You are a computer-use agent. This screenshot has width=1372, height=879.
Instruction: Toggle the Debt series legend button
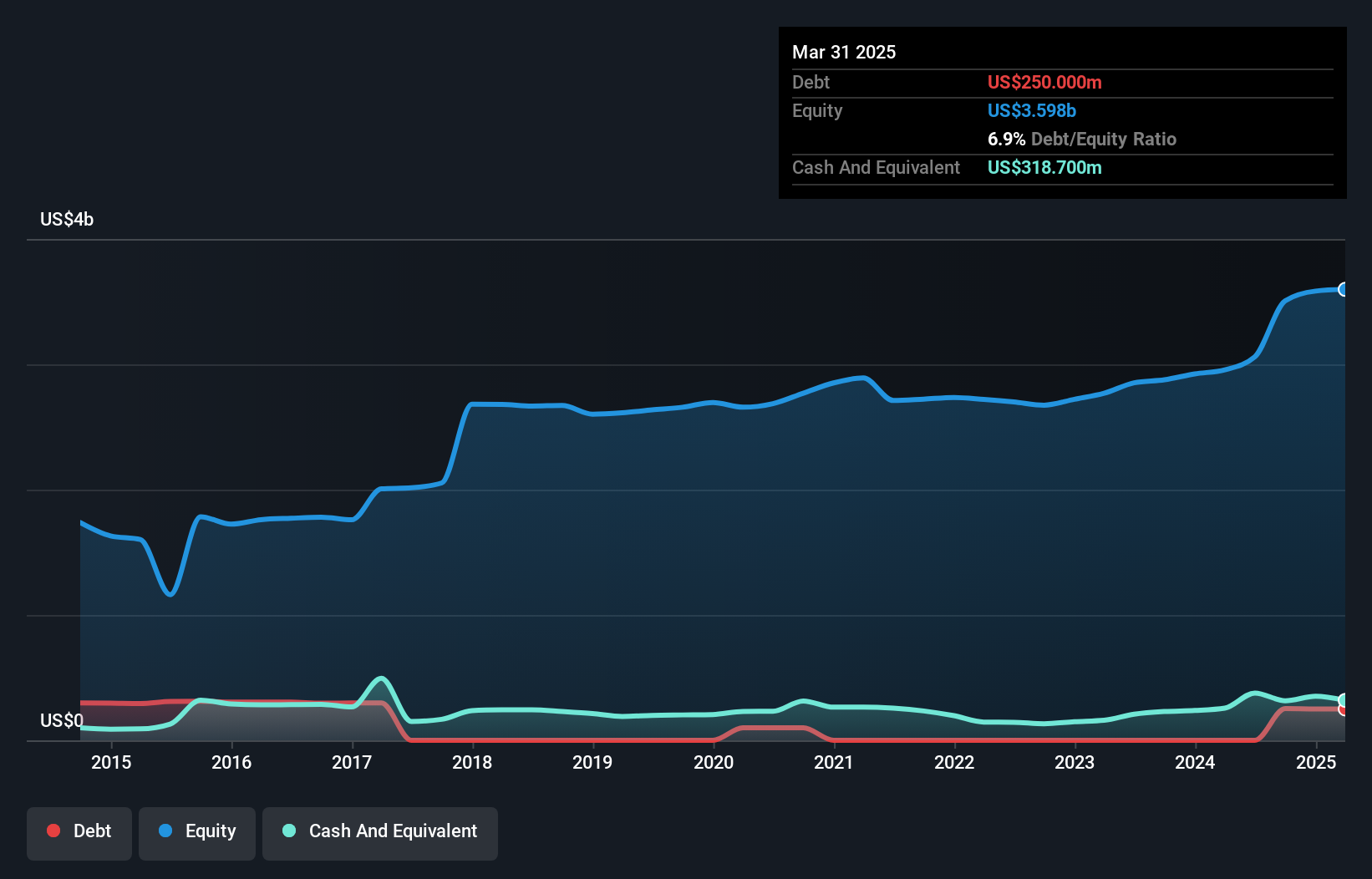pyautogui.click(x=79, y=833)
